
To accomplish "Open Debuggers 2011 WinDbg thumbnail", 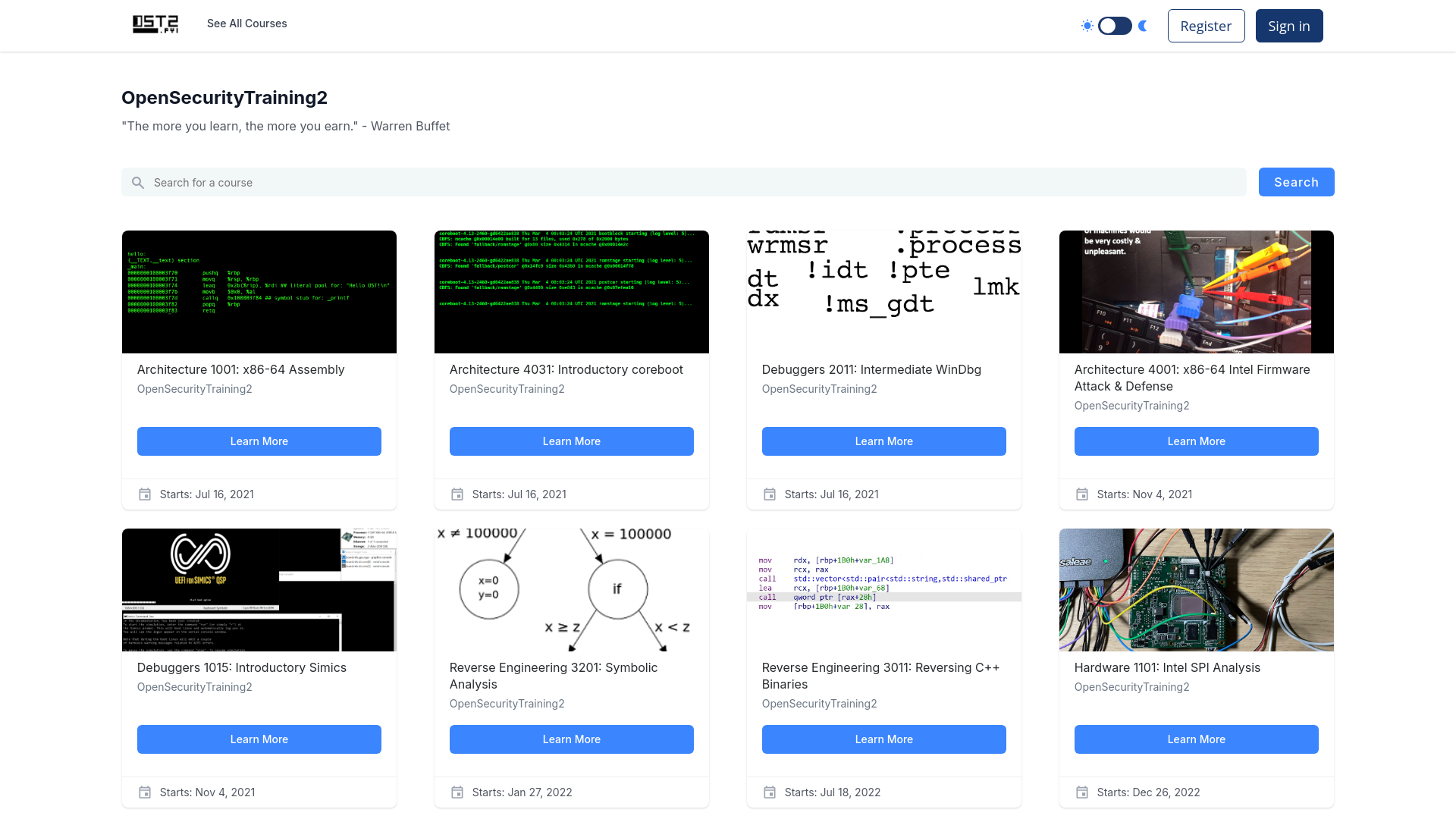I will pos(884,292).
